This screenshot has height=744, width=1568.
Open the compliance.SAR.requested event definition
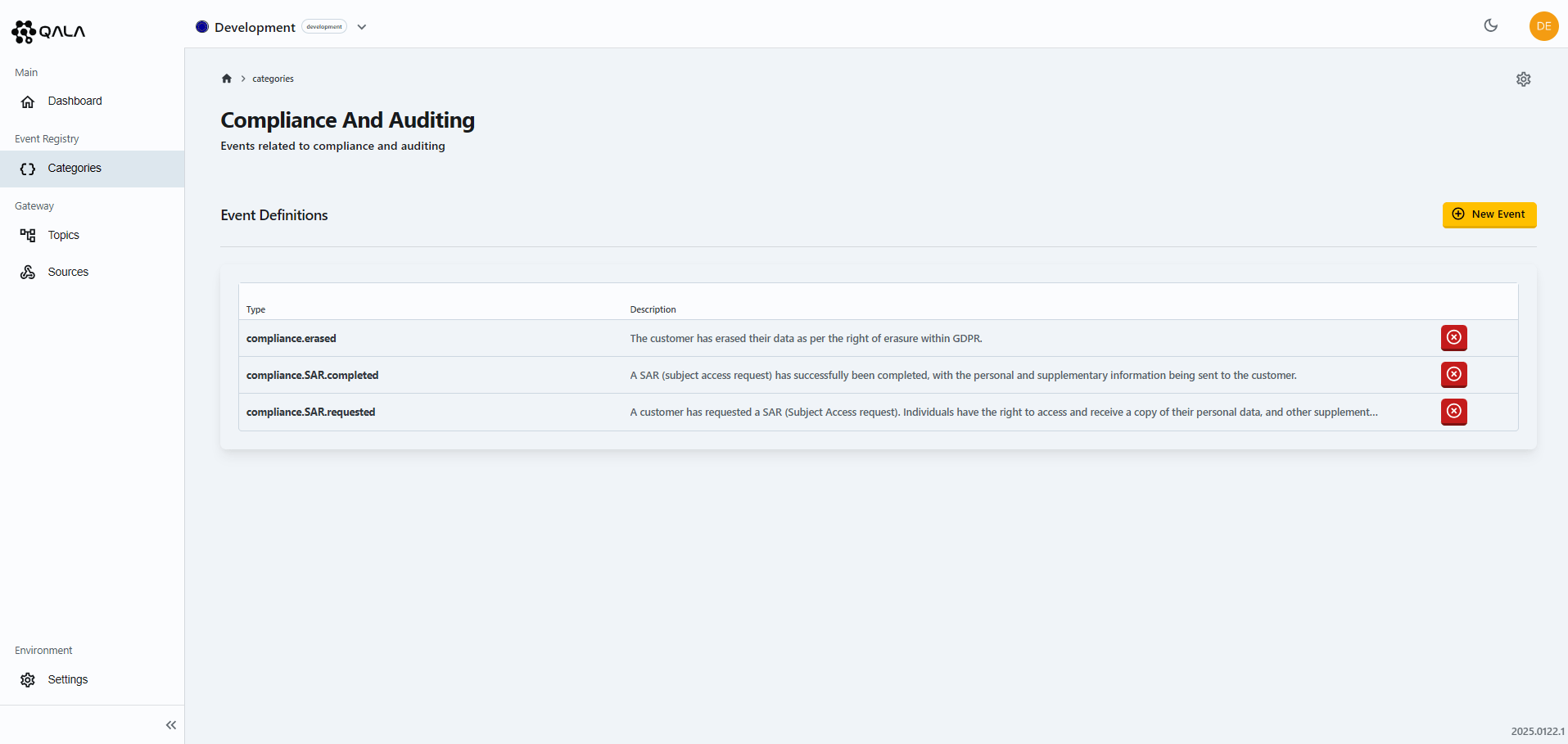pos(310,413)
